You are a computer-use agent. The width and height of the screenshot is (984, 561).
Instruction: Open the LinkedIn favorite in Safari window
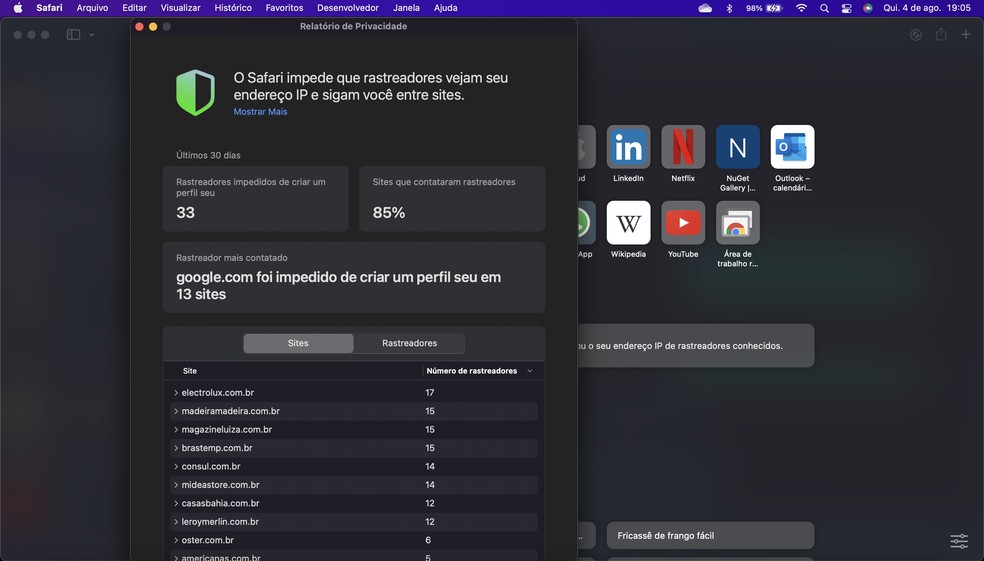(628, 147)
